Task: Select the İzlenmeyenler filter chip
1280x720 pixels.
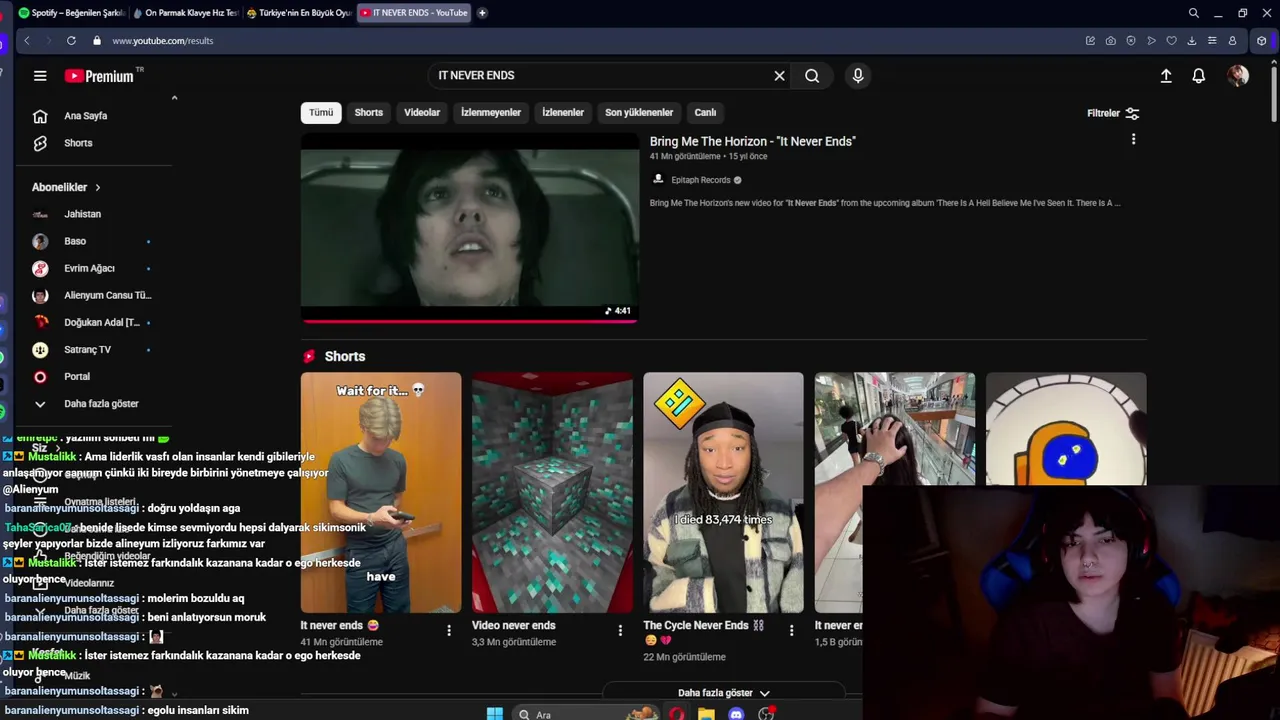Action: point(491,113)
